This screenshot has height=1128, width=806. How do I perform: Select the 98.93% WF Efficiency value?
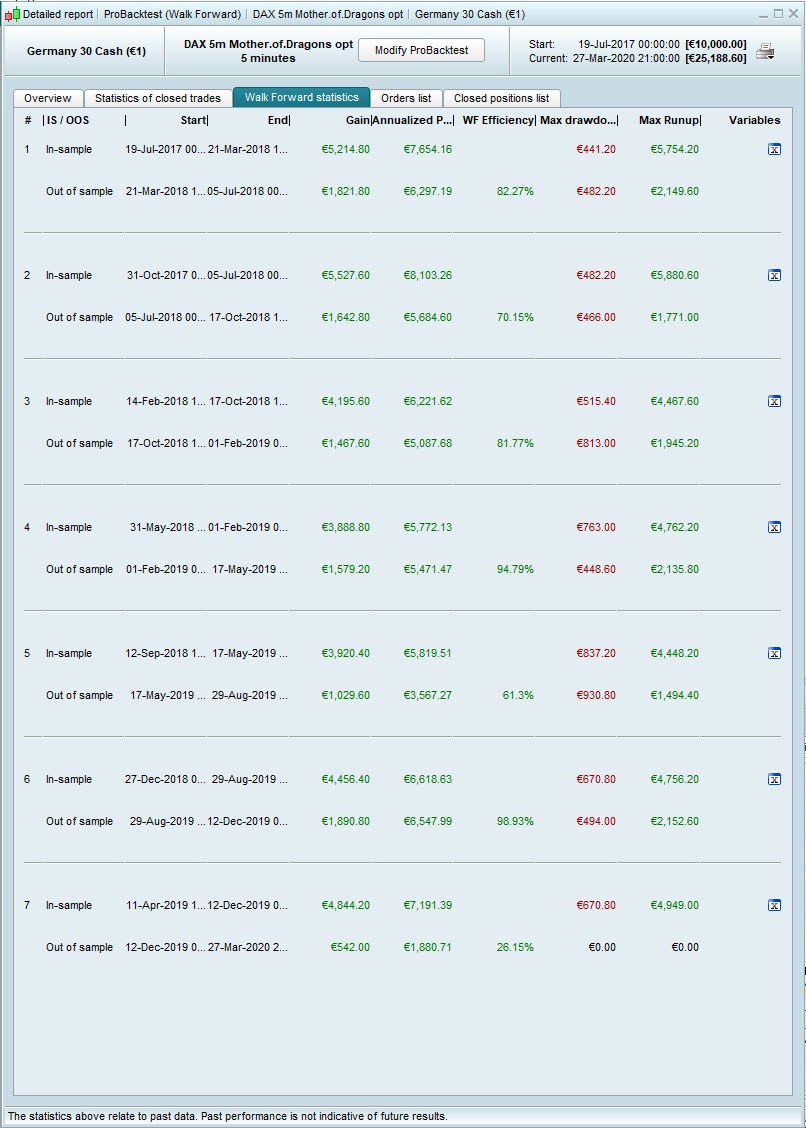point(515,821)
